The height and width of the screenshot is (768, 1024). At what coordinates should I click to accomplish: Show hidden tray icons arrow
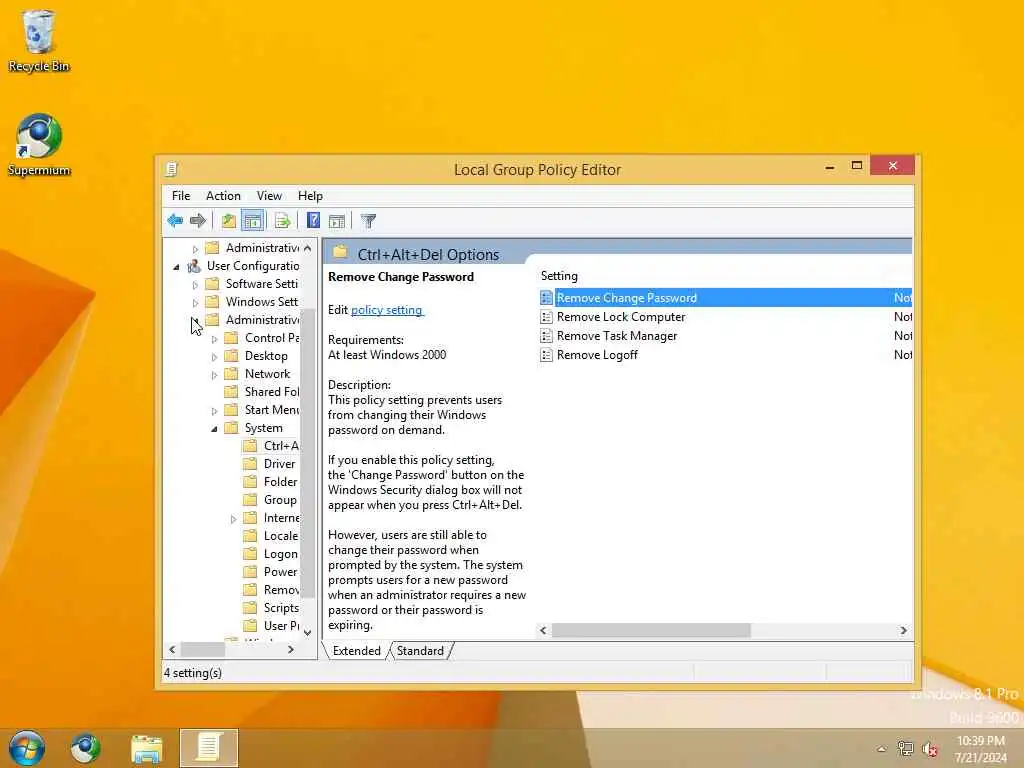point(882,749)
